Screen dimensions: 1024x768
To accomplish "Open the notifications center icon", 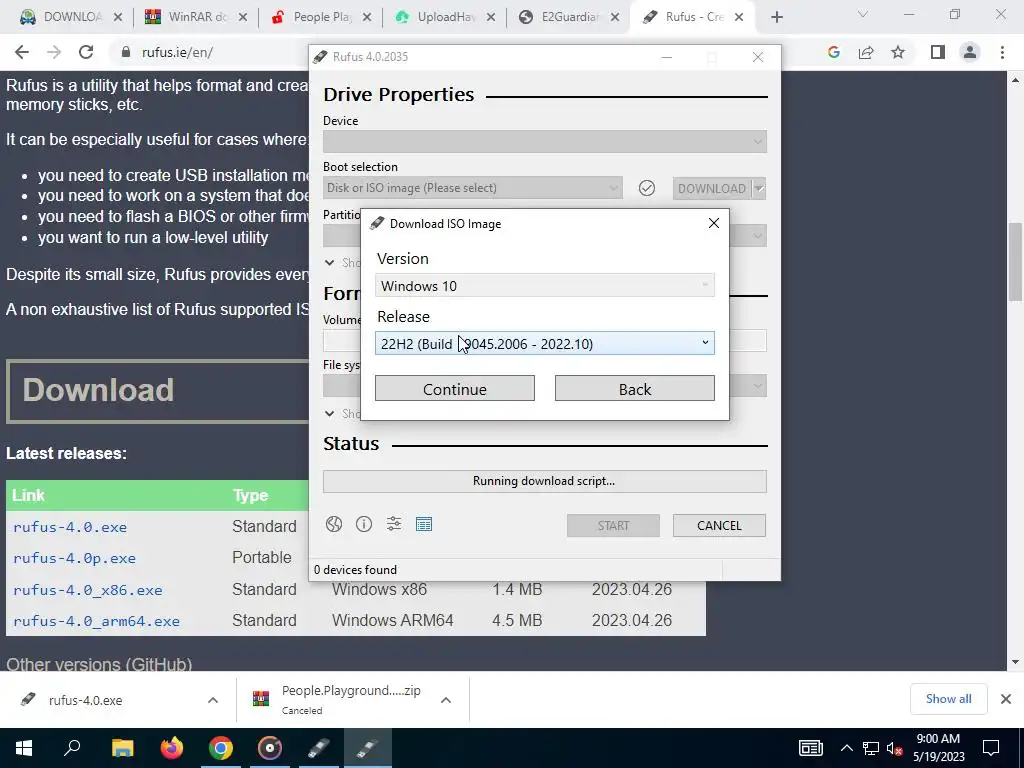I will [x=991, y=748].
